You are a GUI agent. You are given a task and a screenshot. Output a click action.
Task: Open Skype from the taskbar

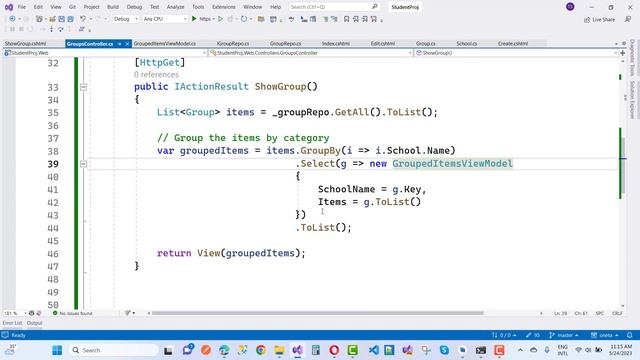(444, 350)
